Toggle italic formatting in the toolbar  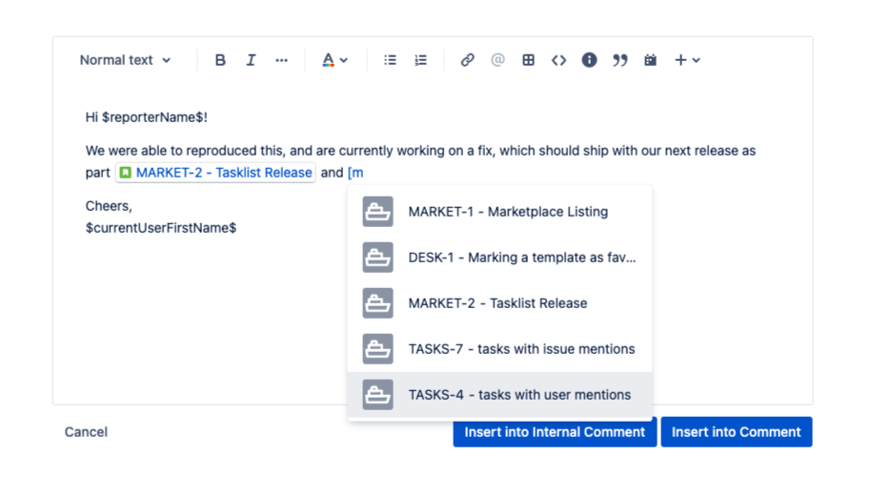[251, 60]
